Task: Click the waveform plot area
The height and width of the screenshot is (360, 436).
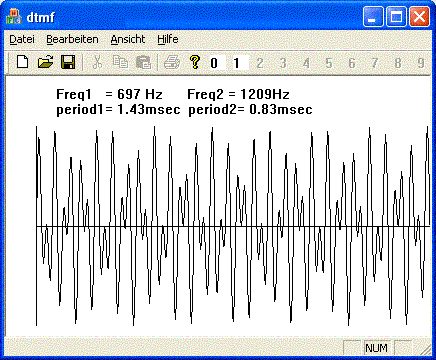Action: pyautogui.click(x=233, y=226)
